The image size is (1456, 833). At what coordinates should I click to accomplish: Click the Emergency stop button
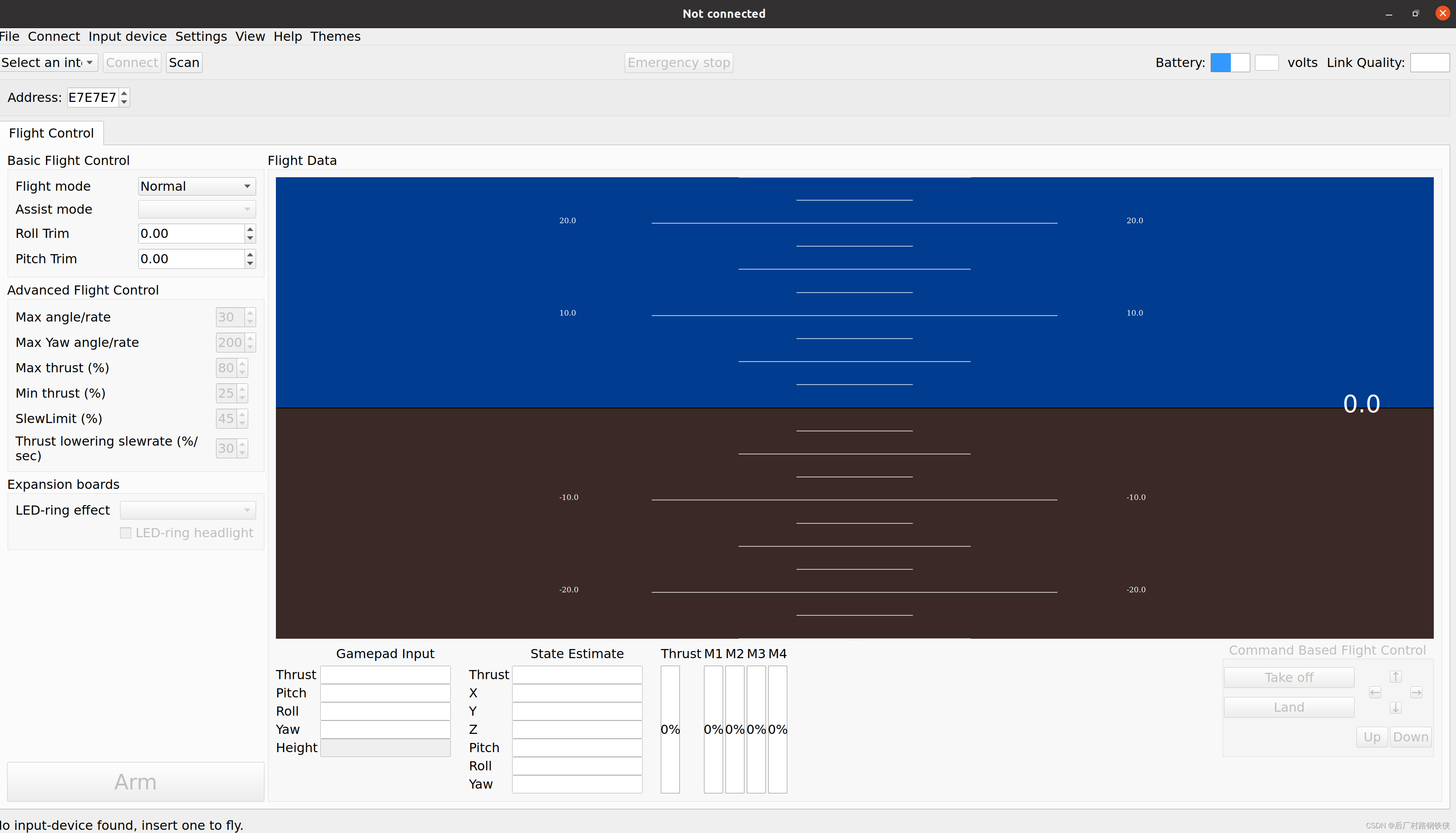(x=678, y=62)
